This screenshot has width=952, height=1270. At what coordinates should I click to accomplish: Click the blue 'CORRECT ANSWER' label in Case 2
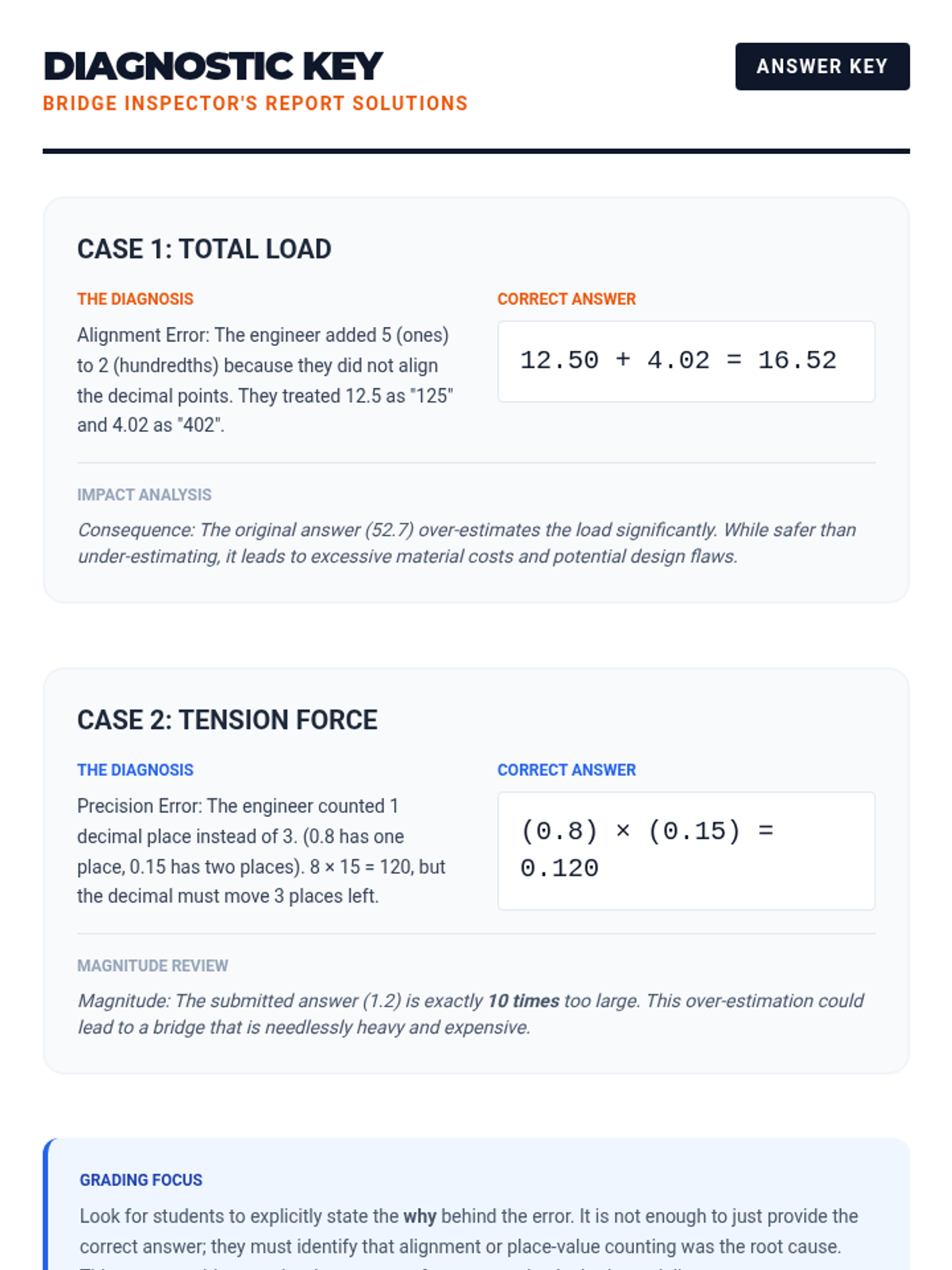click(x=566, y=770)
